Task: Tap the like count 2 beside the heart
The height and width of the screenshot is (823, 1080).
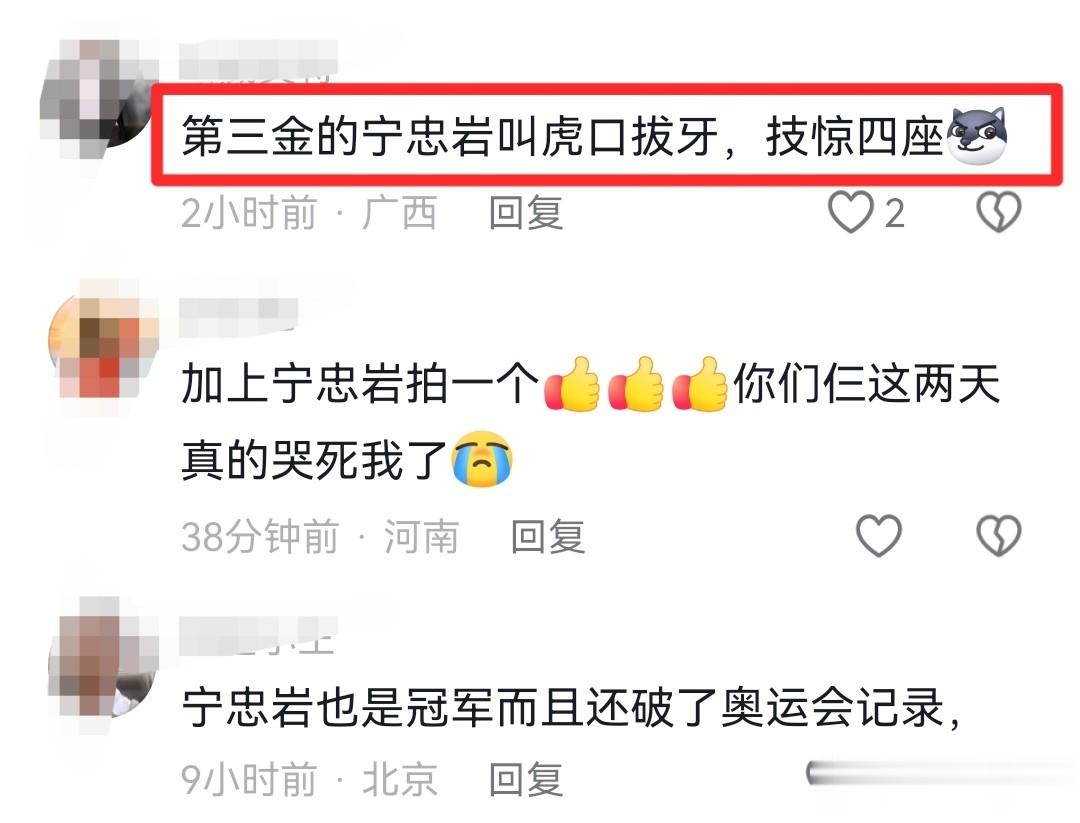Action: point(894,213)
